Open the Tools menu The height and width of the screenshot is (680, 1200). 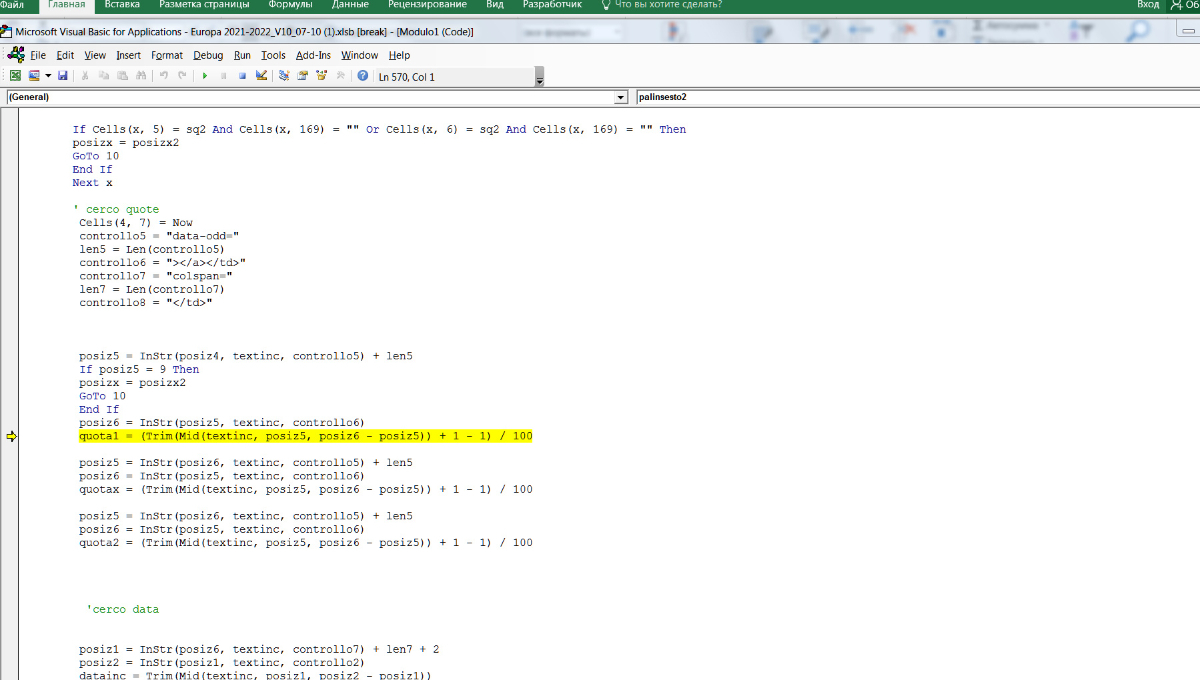(x=273, y=55)
